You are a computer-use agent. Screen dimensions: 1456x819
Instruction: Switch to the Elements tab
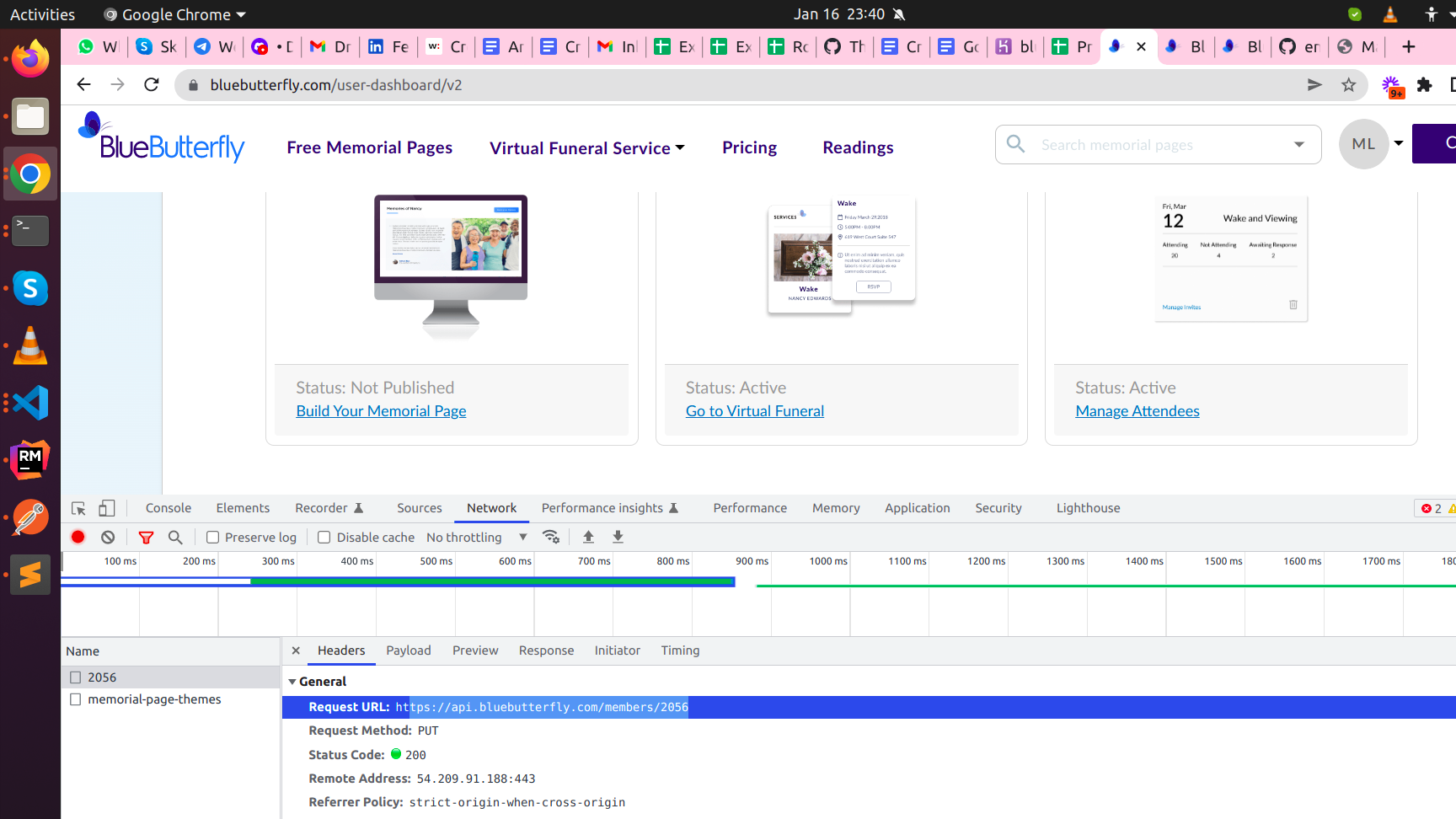(x=243, y=508)
